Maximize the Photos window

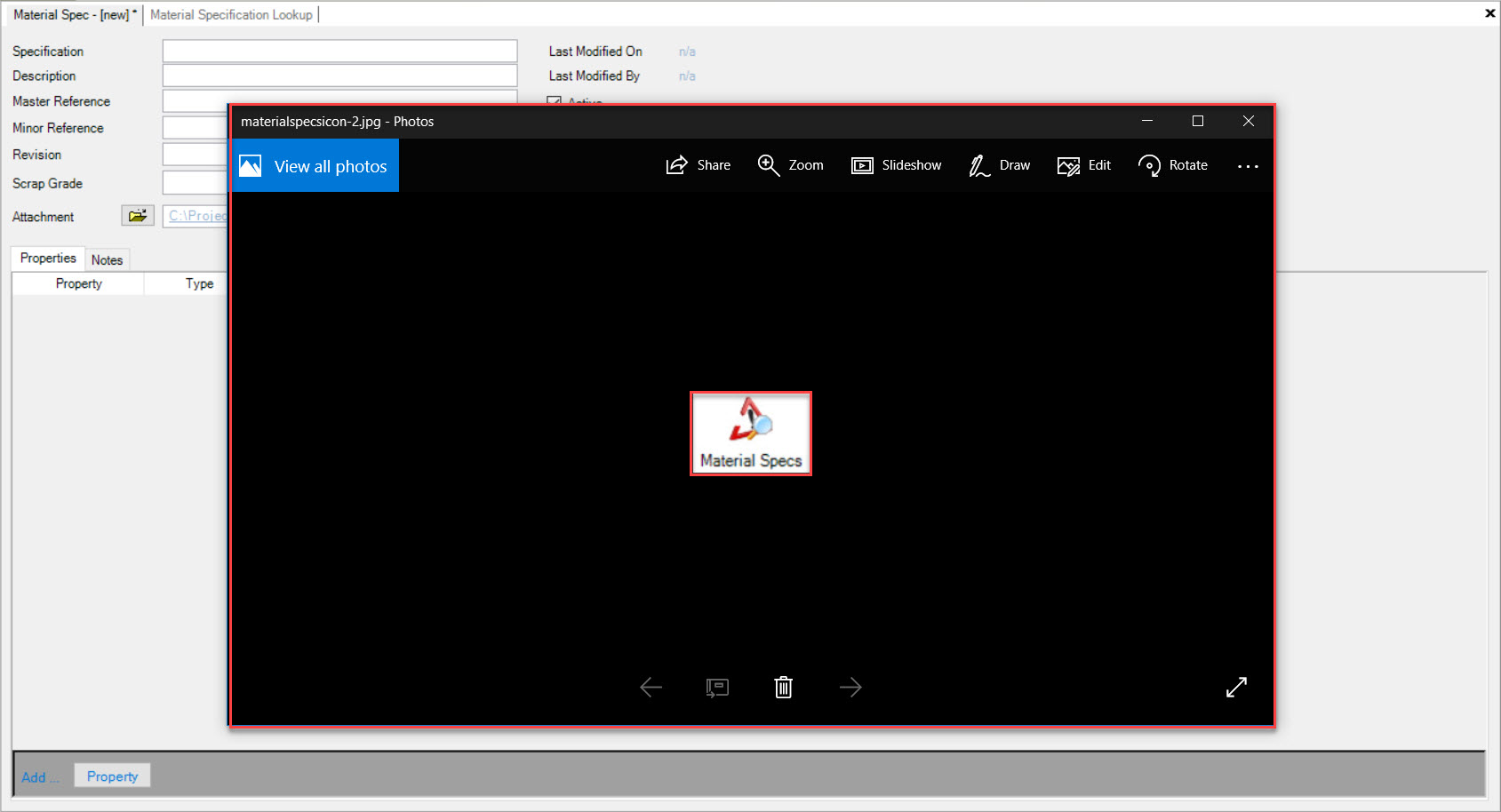tap(1198, 121)
